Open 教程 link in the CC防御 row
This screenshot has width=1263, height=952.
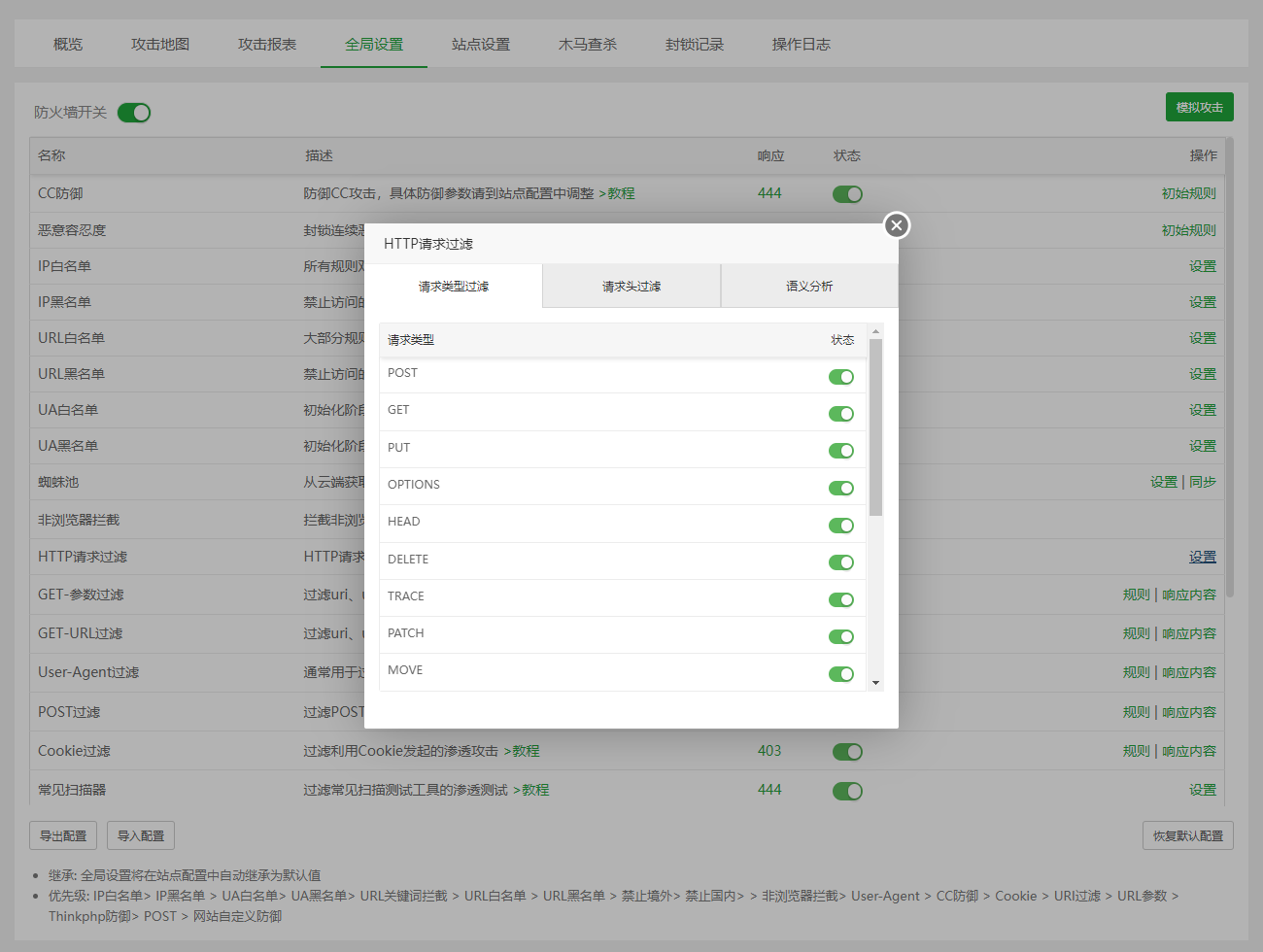621,193
